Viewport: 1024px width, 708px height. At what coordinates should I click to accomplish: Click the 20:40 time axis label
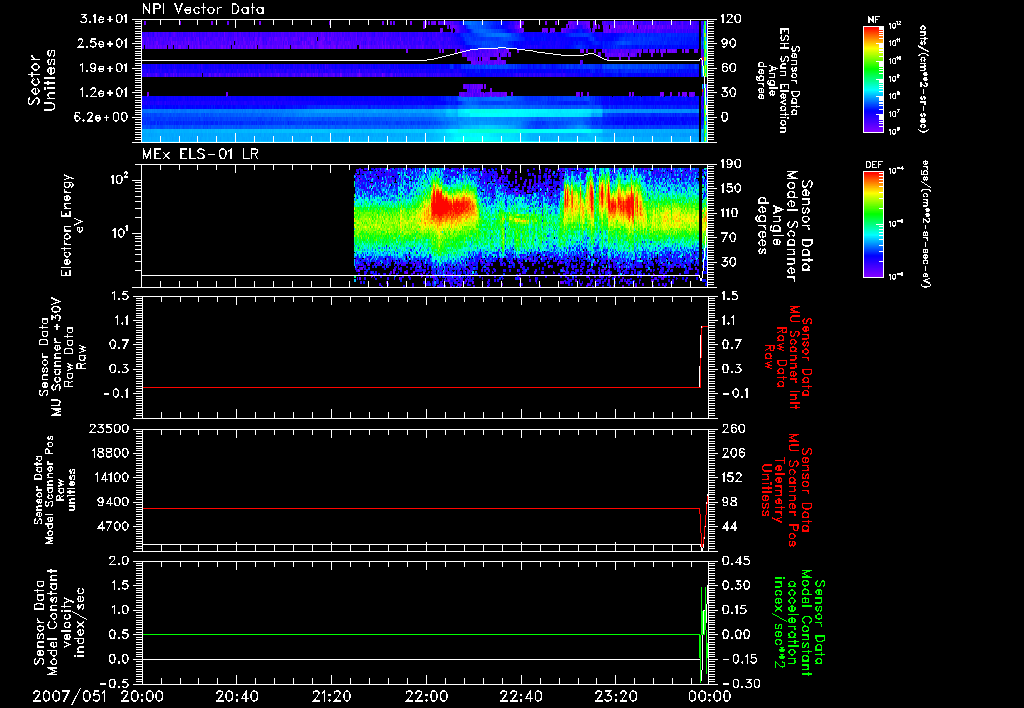(236, 696)
